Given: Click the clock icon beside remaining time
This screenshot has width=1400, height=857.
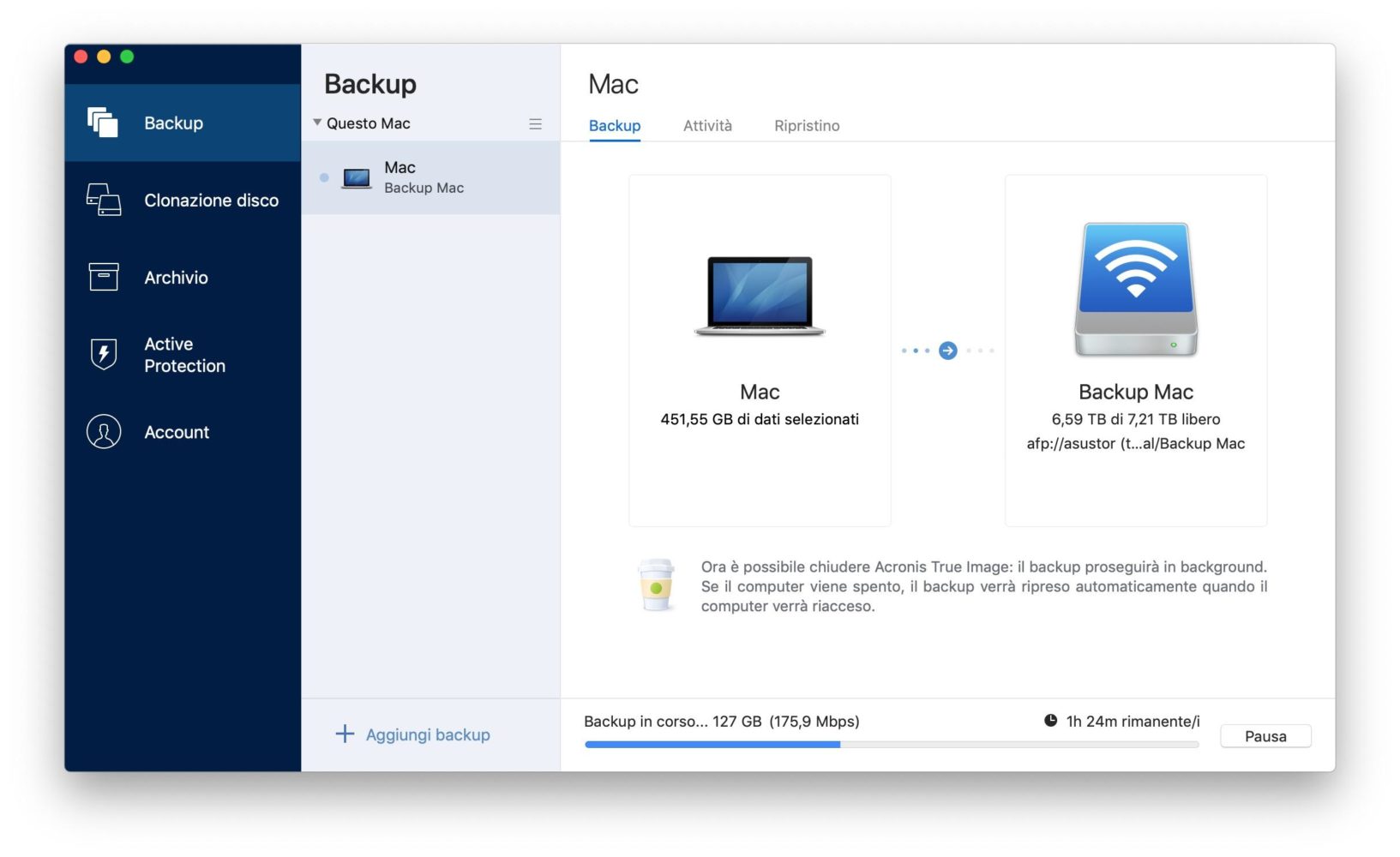Looking at the screenshot, I should point(1050,721).
